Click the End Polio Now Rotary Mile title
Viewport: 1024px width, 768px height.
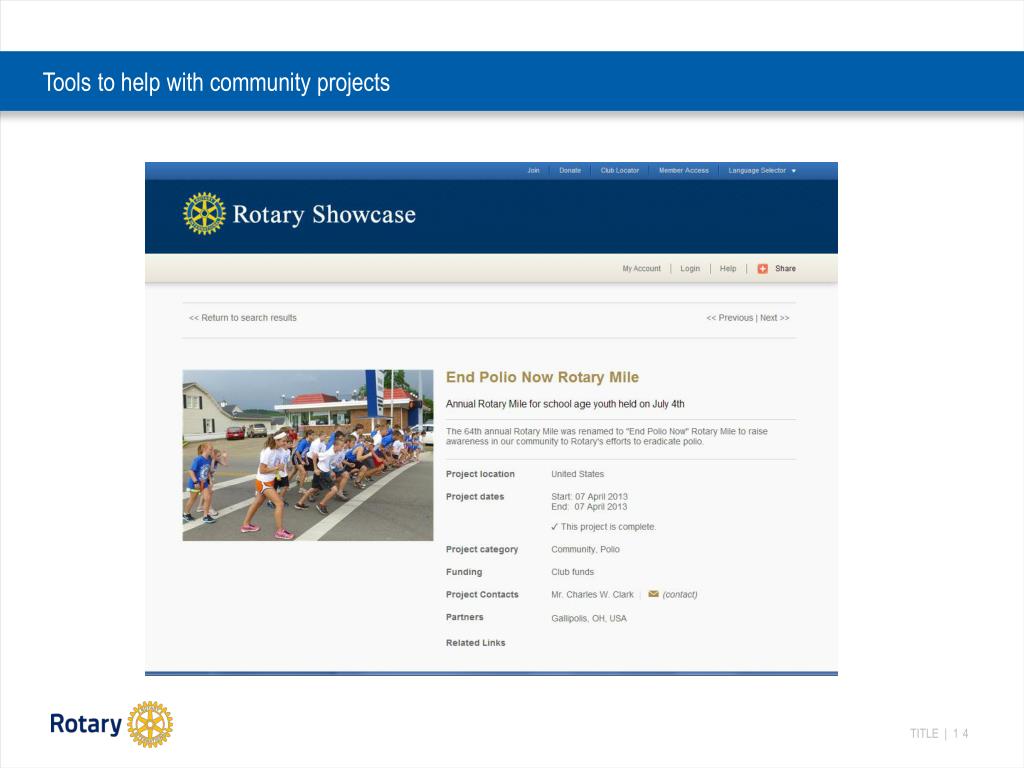pos(542,377)
